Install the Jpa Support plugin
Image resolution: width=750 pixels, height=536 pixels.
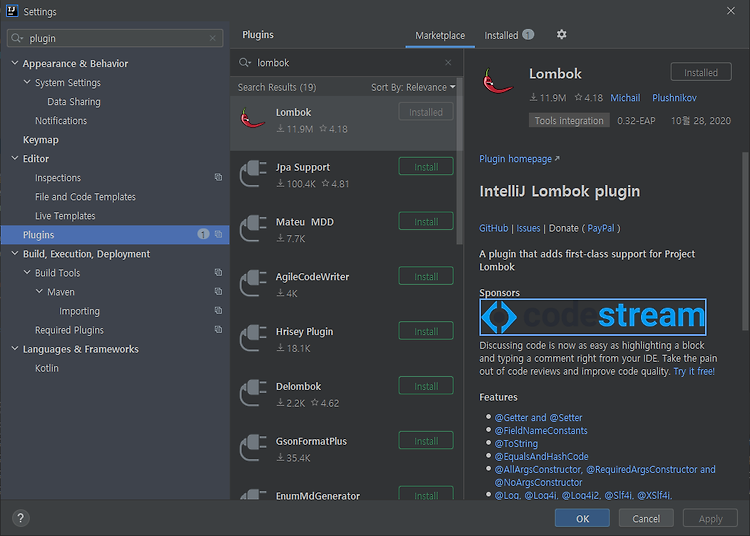(x=426, y=166)
